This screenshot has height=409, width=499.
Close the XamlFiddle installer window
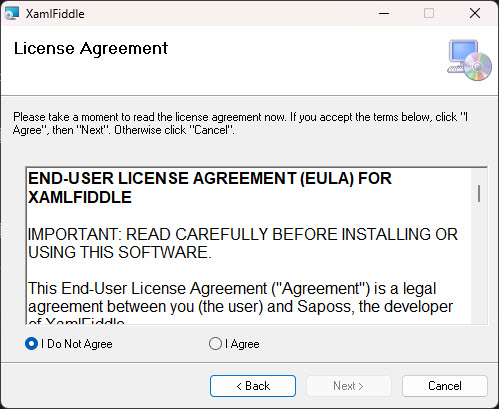coord(475,14)
